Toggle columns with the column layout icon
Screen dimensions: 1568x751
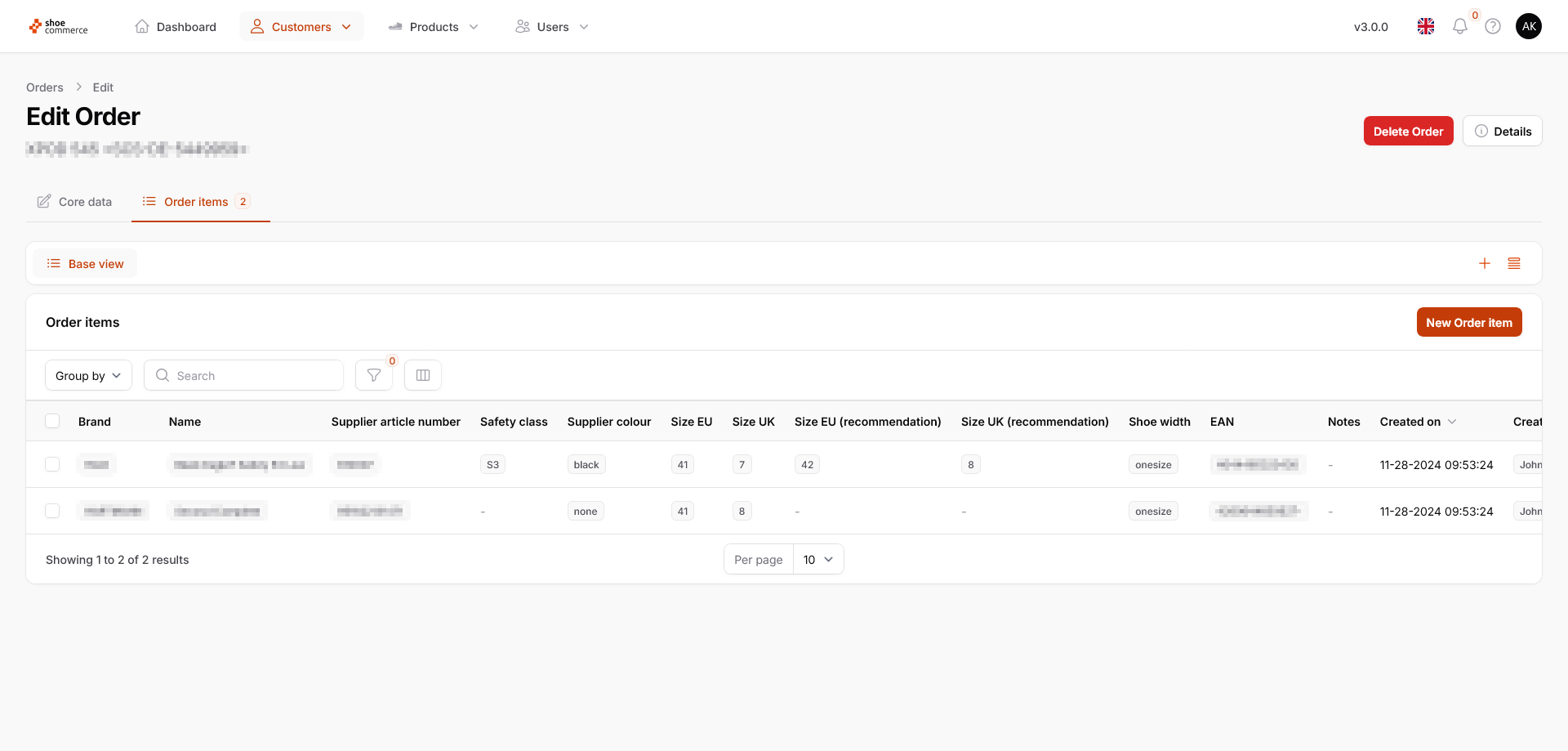tap(423, 375)
